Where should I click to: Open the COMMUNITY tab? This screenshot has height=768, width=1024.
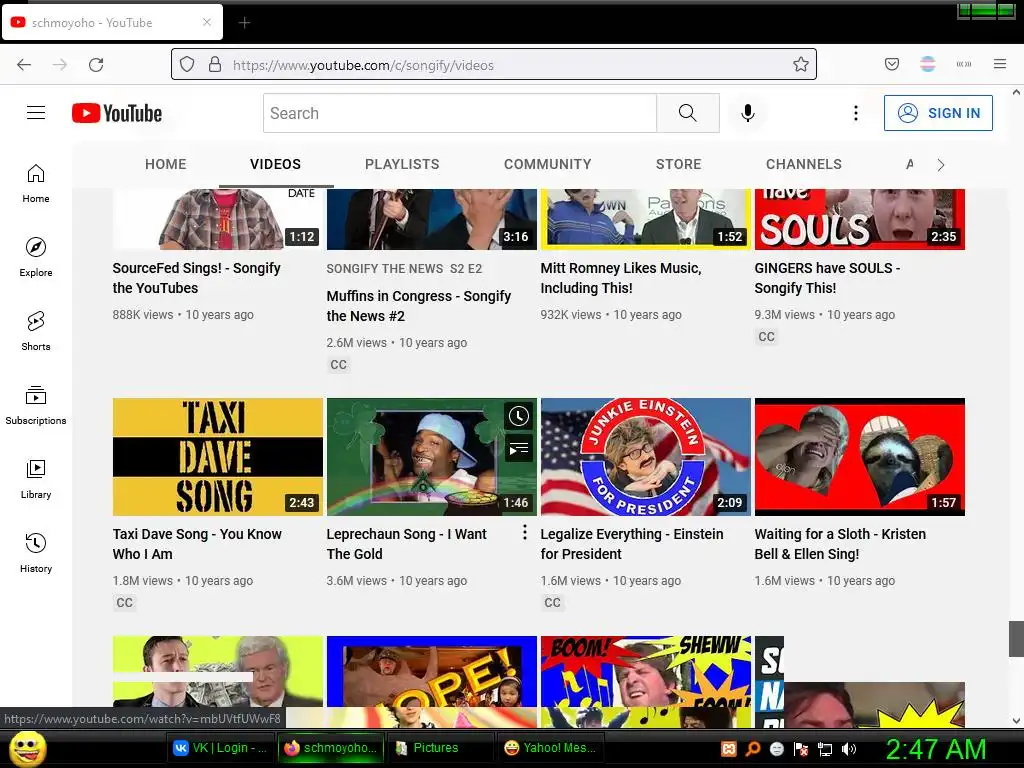(547, 164)
